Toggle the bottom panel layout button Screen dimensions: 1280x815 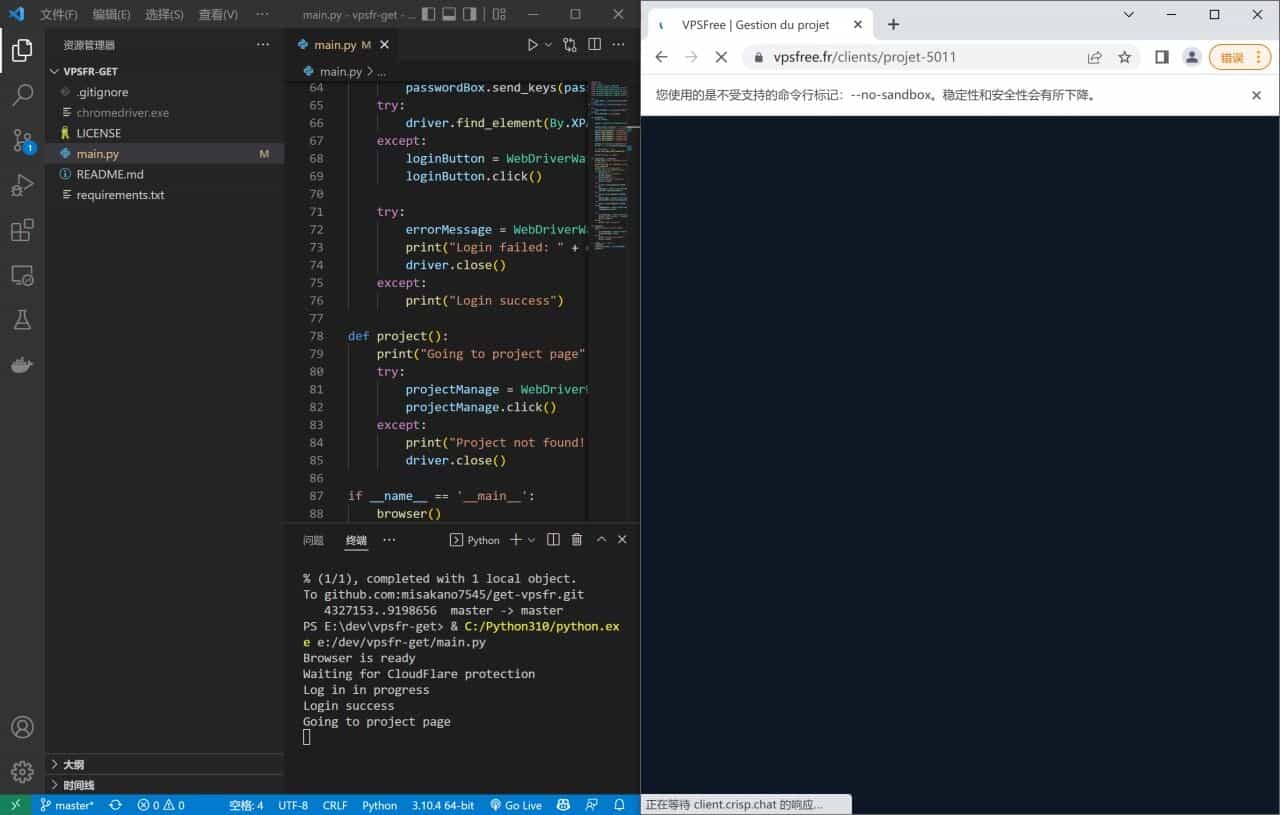pos(449,14)
